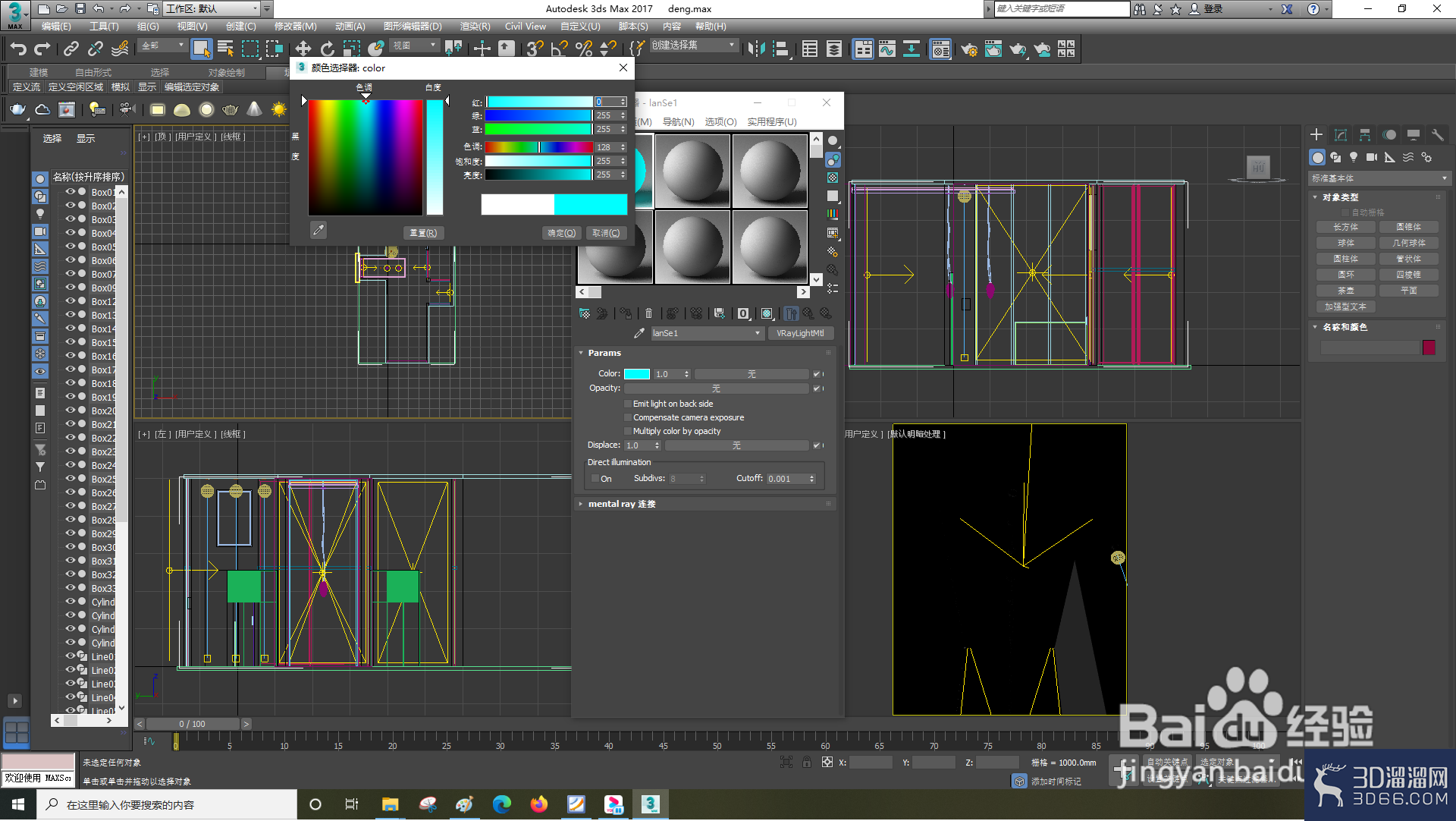Uncheck the Opacity map enable checkbox

(x=817, y=388)
